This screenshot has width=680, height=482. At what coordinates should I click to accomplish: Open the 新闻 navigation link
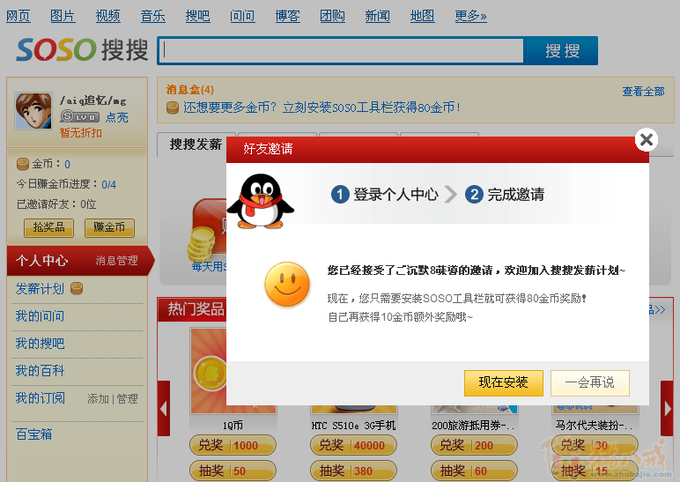pos(377,16)
